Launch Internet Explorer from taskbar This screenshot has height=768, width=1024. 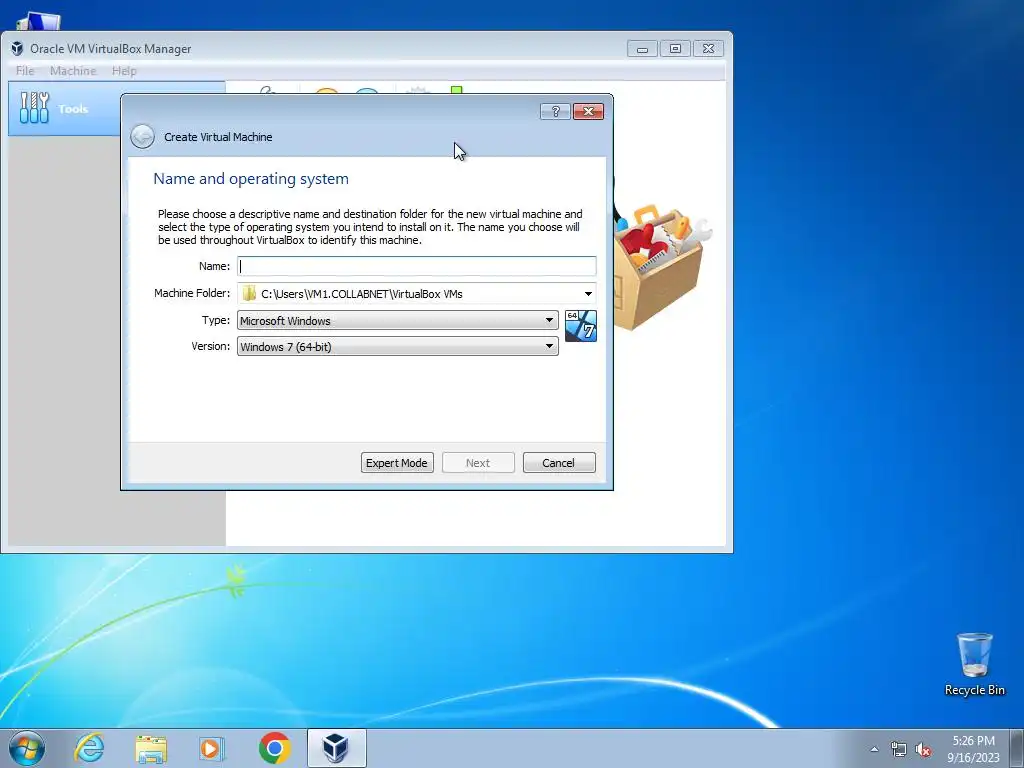pos(89,748)
